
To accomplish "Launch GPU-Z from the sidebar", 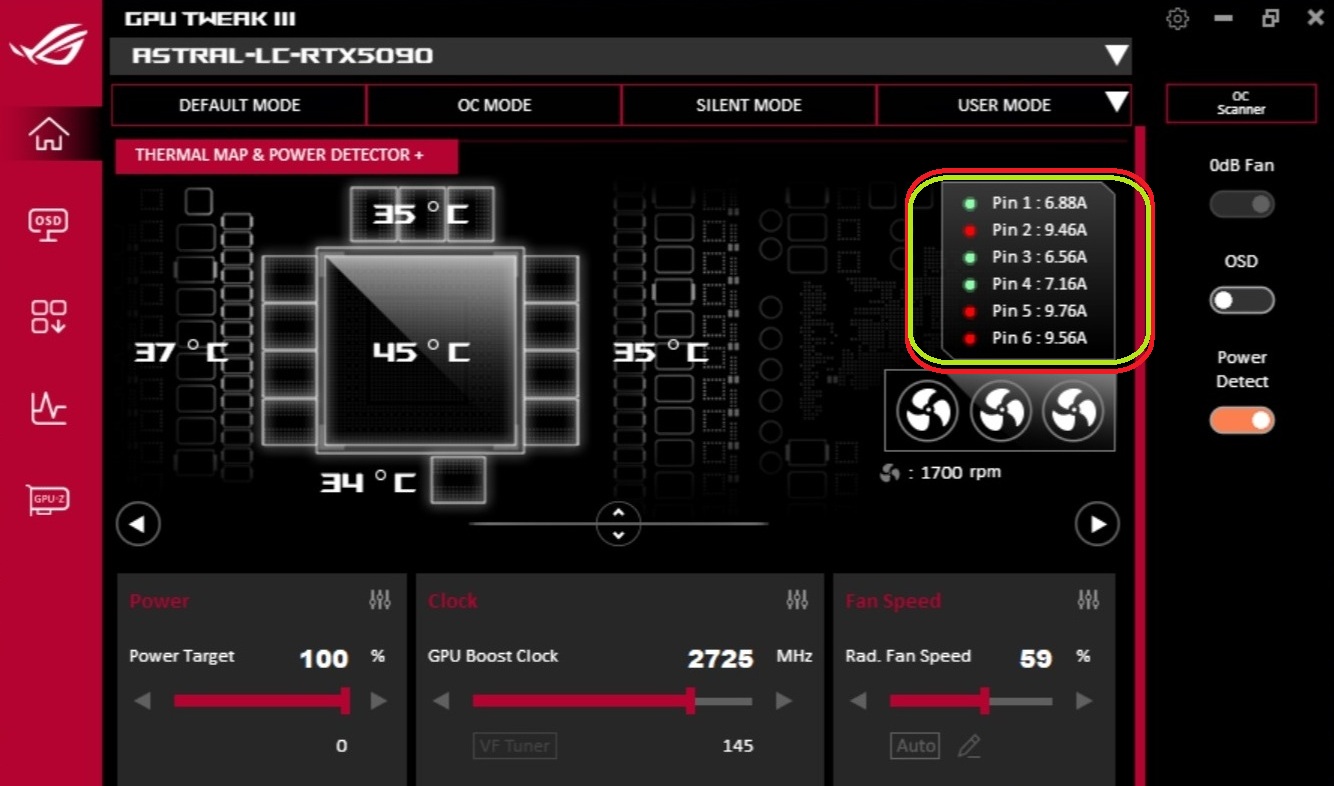I will point(50,498).
